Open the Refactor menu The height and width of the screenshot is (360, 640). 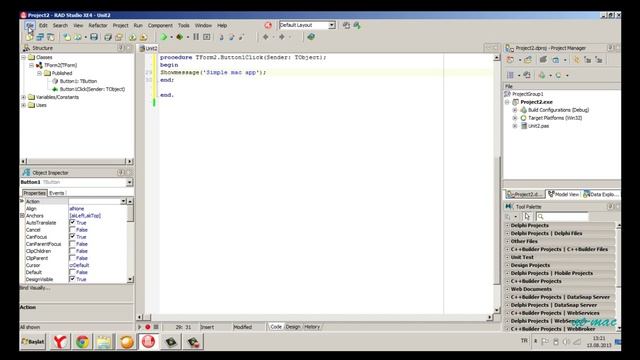(x=98, y=25)
